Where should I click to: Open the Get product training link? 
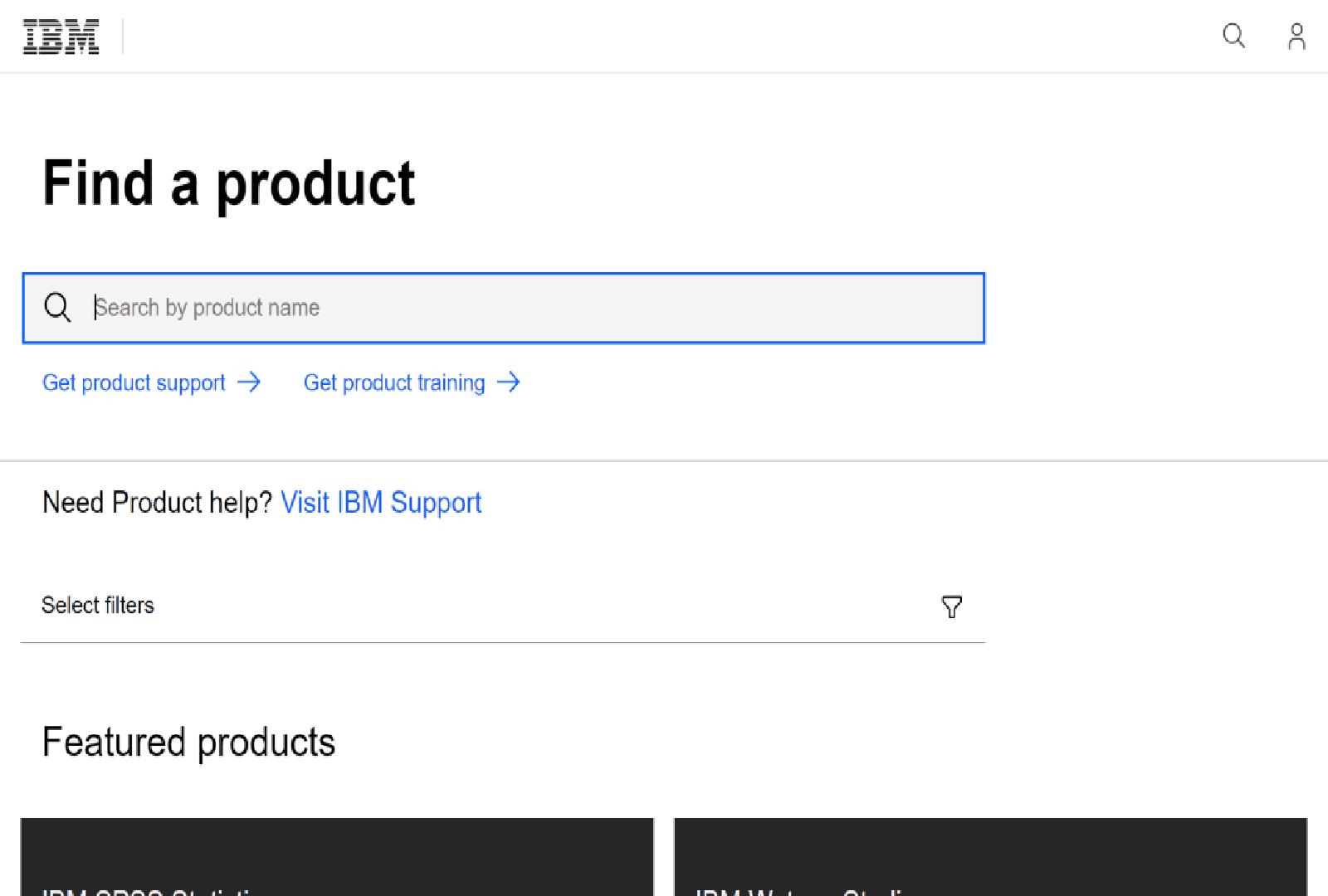(x=394, y=382)
